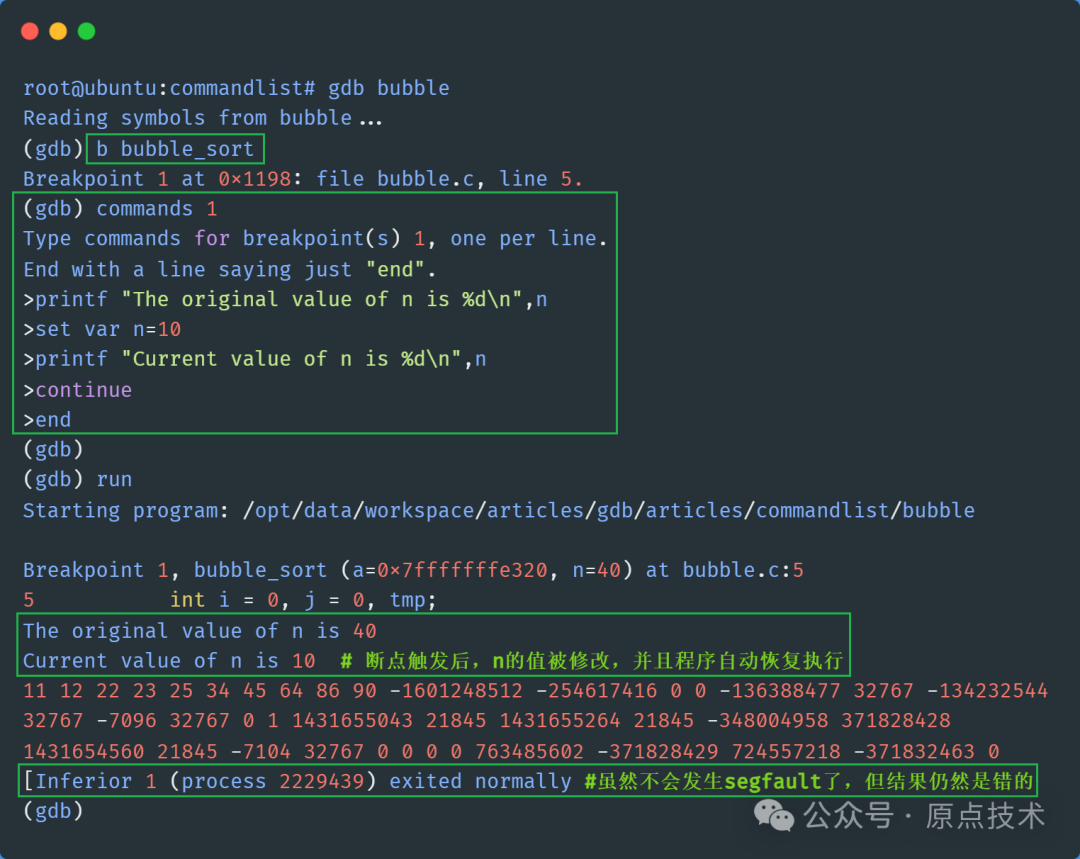Select 'Type commands for breakpoint(s) 1' line
Screen dimensions: 1080x859
[315, 239]
